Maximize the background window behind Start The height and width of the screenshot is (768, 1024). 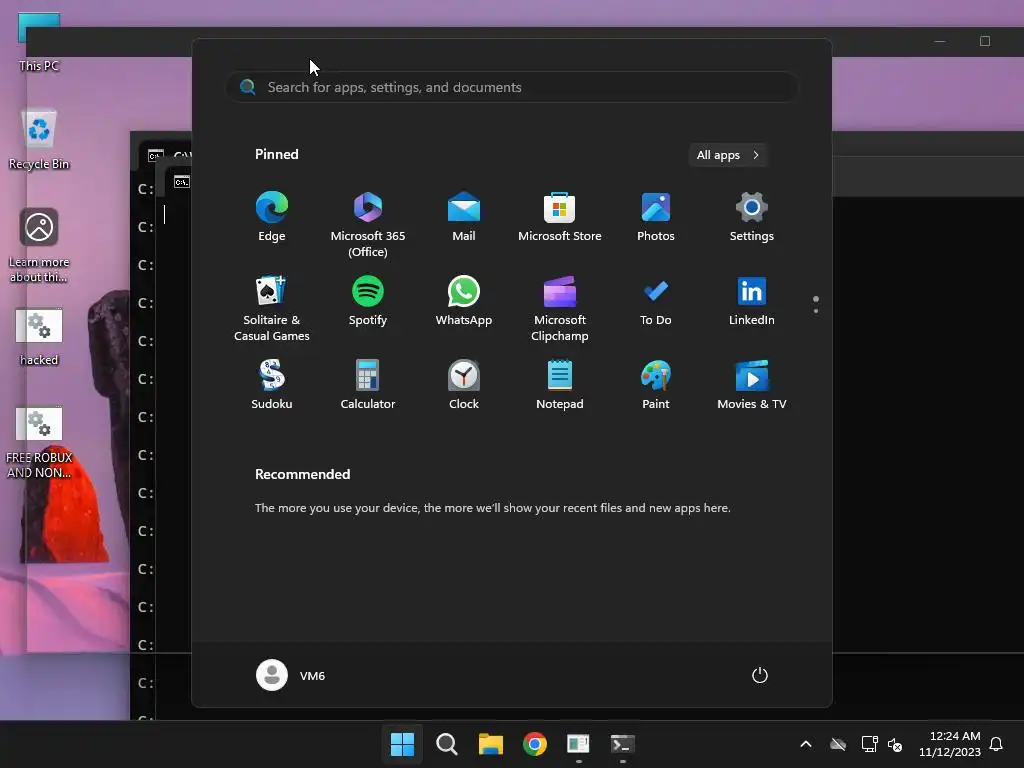[x=985, y=41]
